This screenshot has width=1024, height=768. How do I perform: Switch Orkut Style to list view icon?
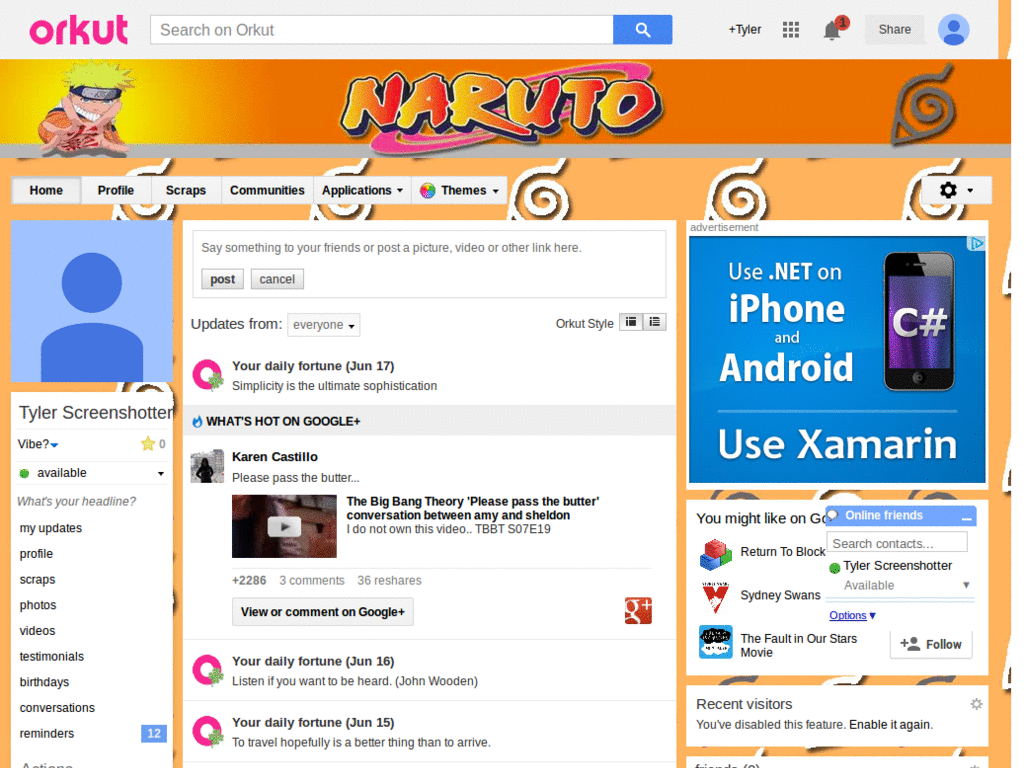click(654, 321)
